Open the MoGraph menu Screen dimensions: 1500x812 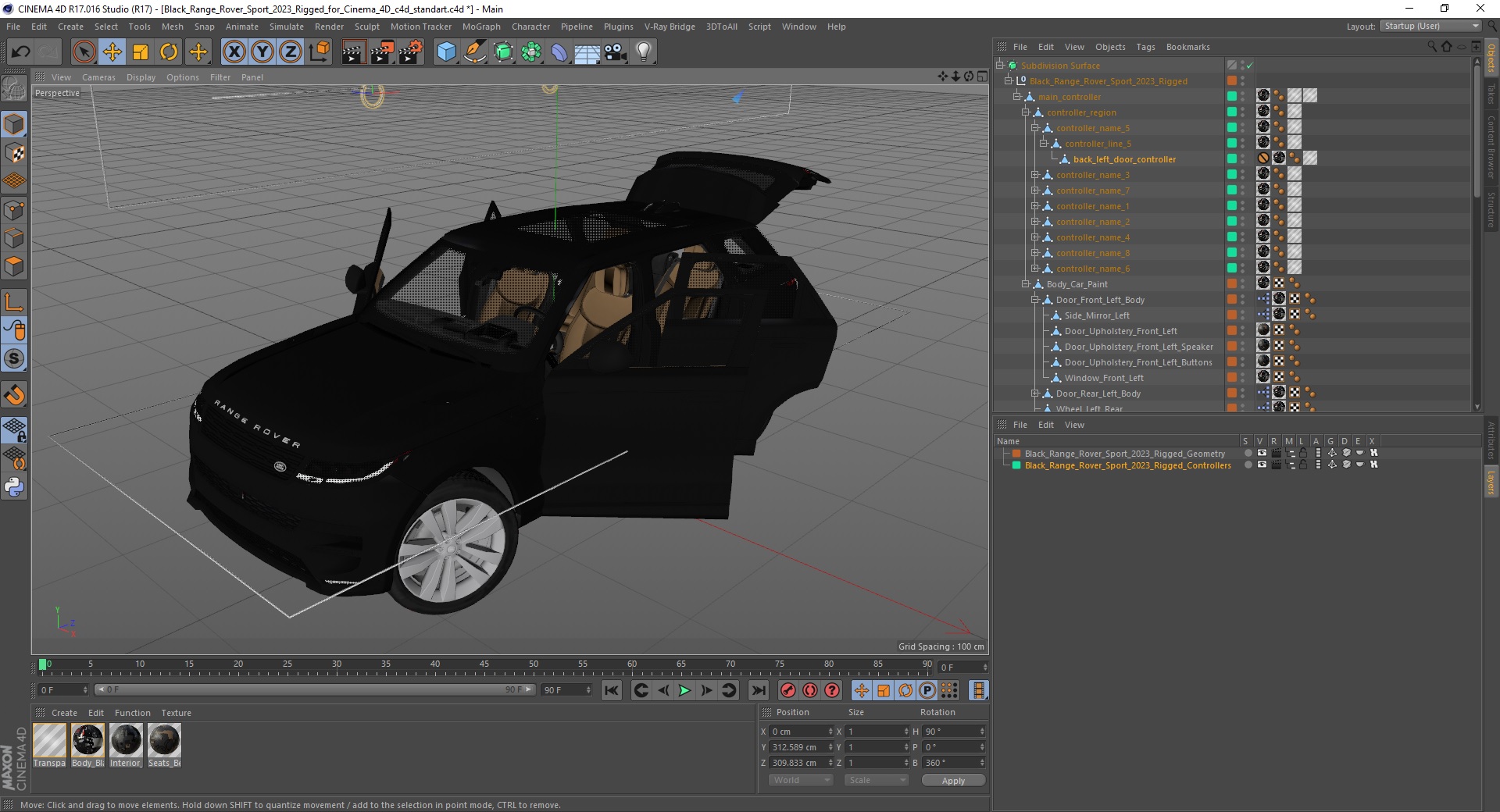coord(481,27)
